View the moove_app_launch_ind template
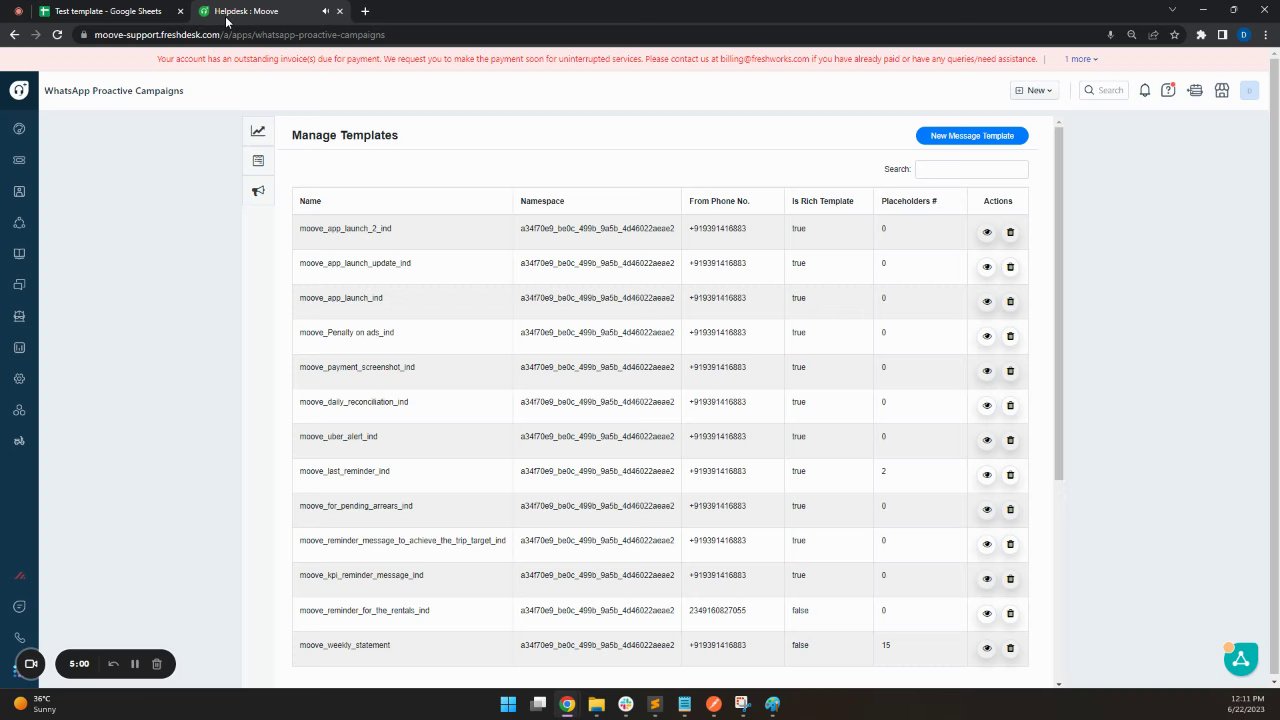The height and width of the screenshot is (720, 1280). tap(987, 301)
